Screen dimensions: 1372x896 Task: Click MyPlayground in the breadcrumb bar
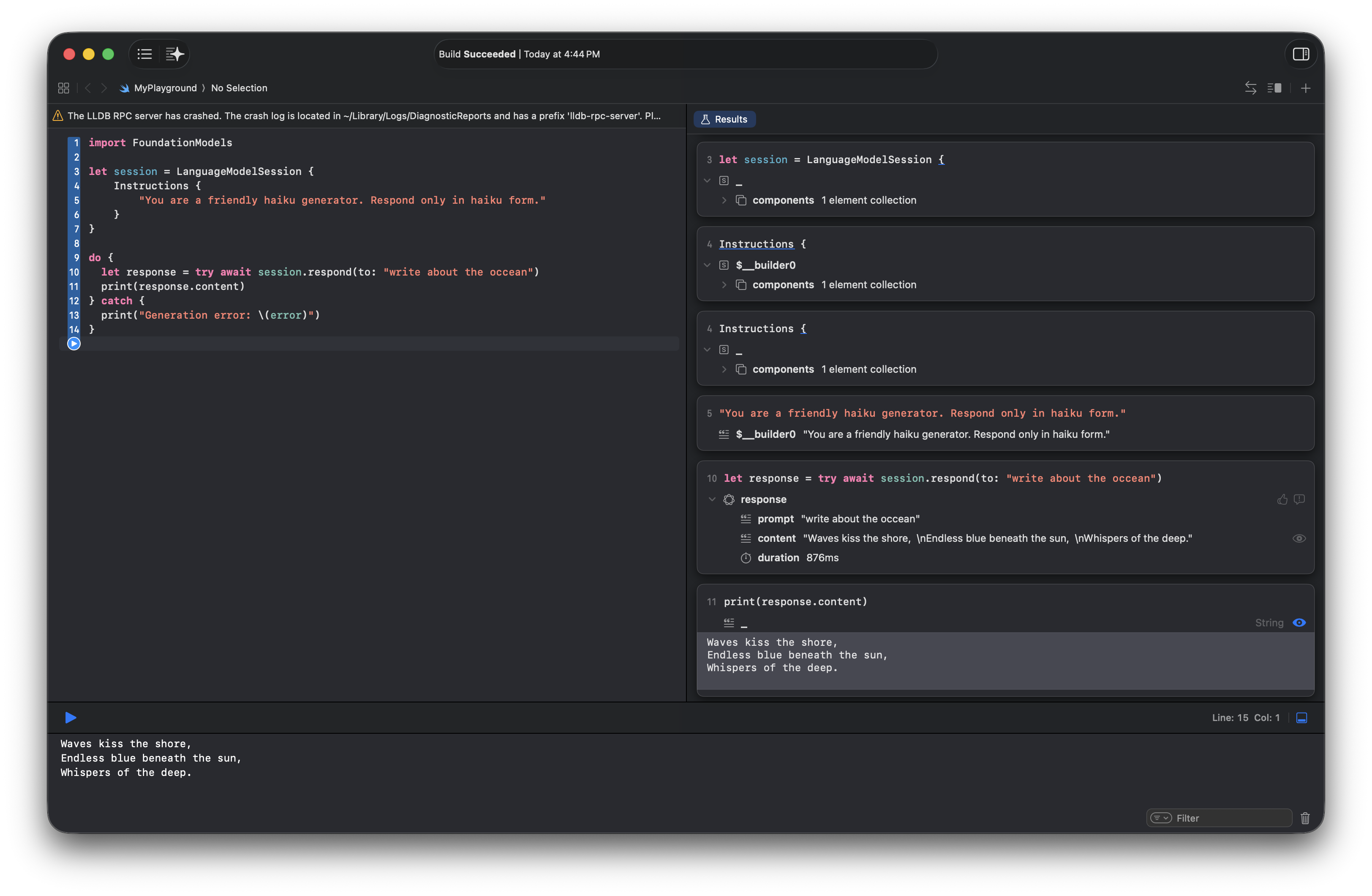(165, 87)
